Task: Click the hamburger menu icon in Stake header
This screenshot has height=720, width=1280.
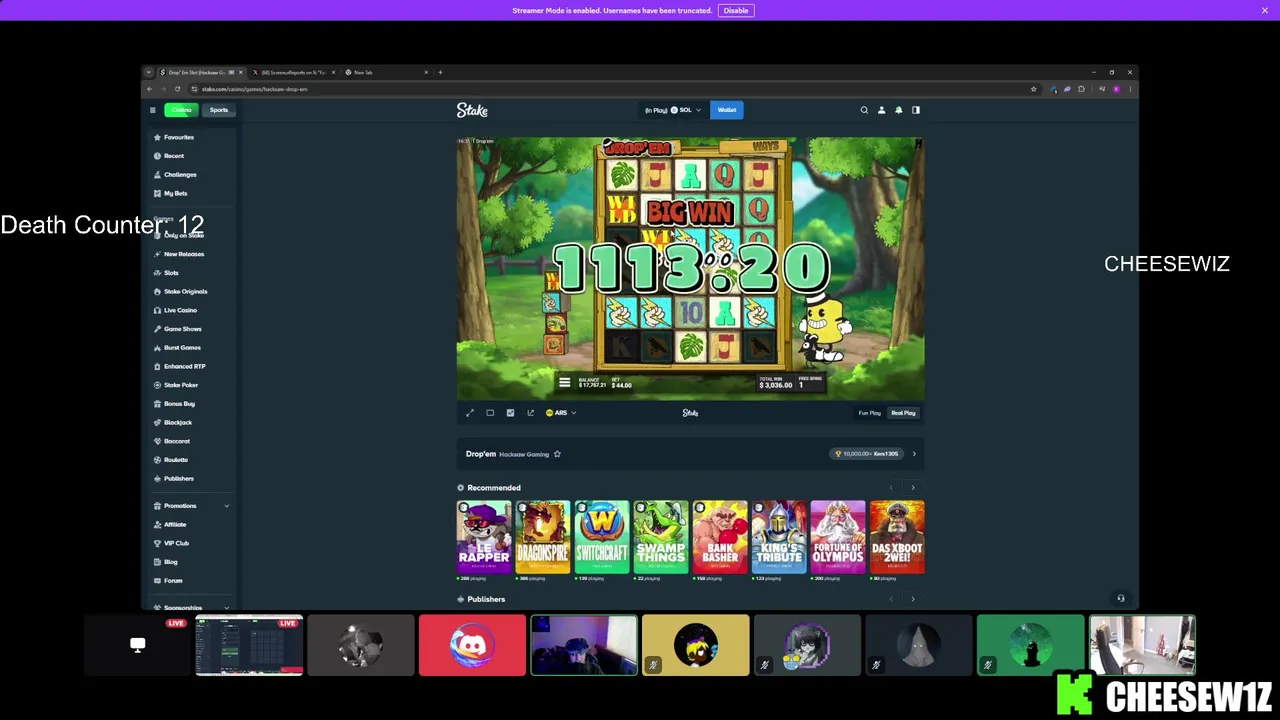Action: coord(153,110)
